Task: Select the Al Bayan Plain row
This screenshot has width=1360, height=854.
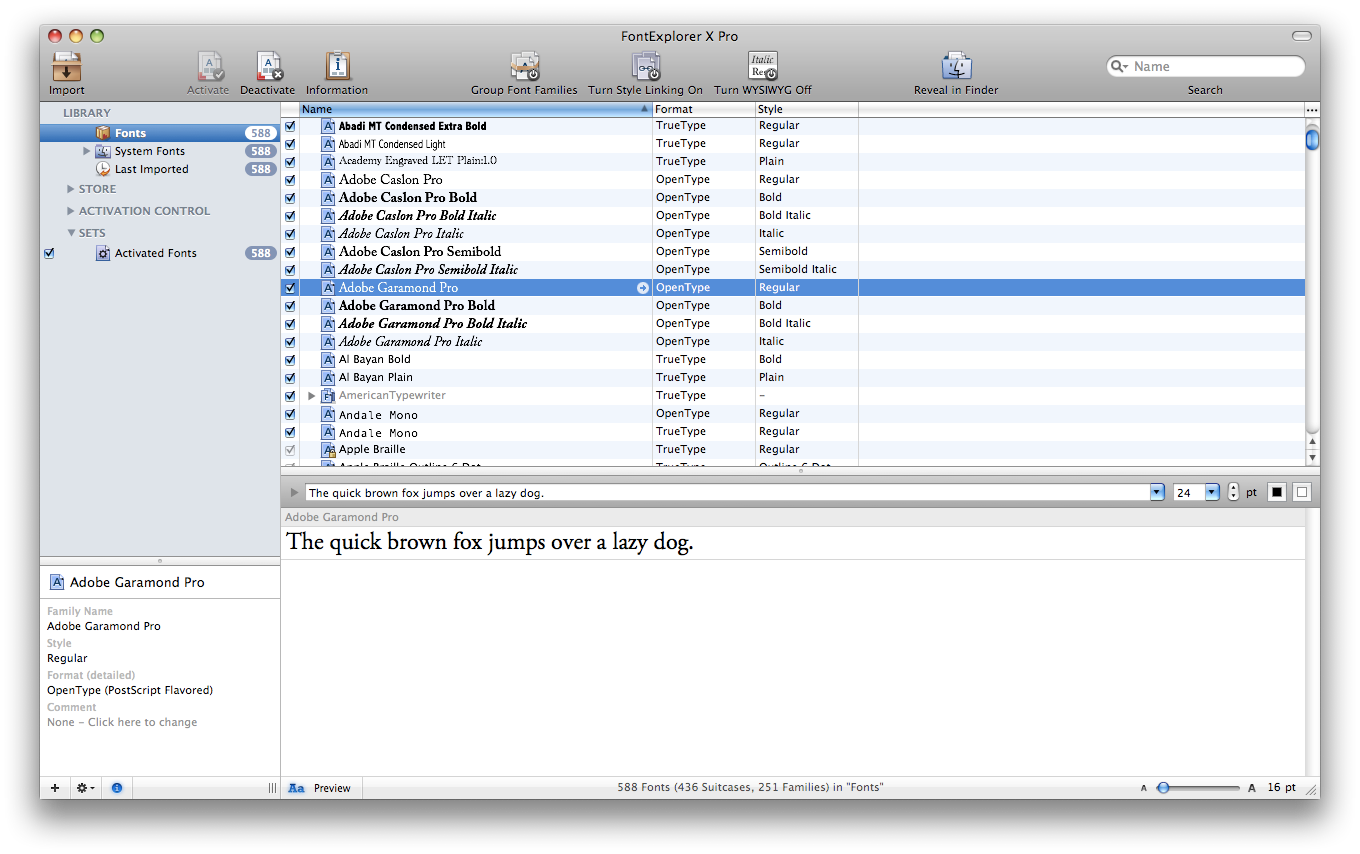Action: pos(792,377)
